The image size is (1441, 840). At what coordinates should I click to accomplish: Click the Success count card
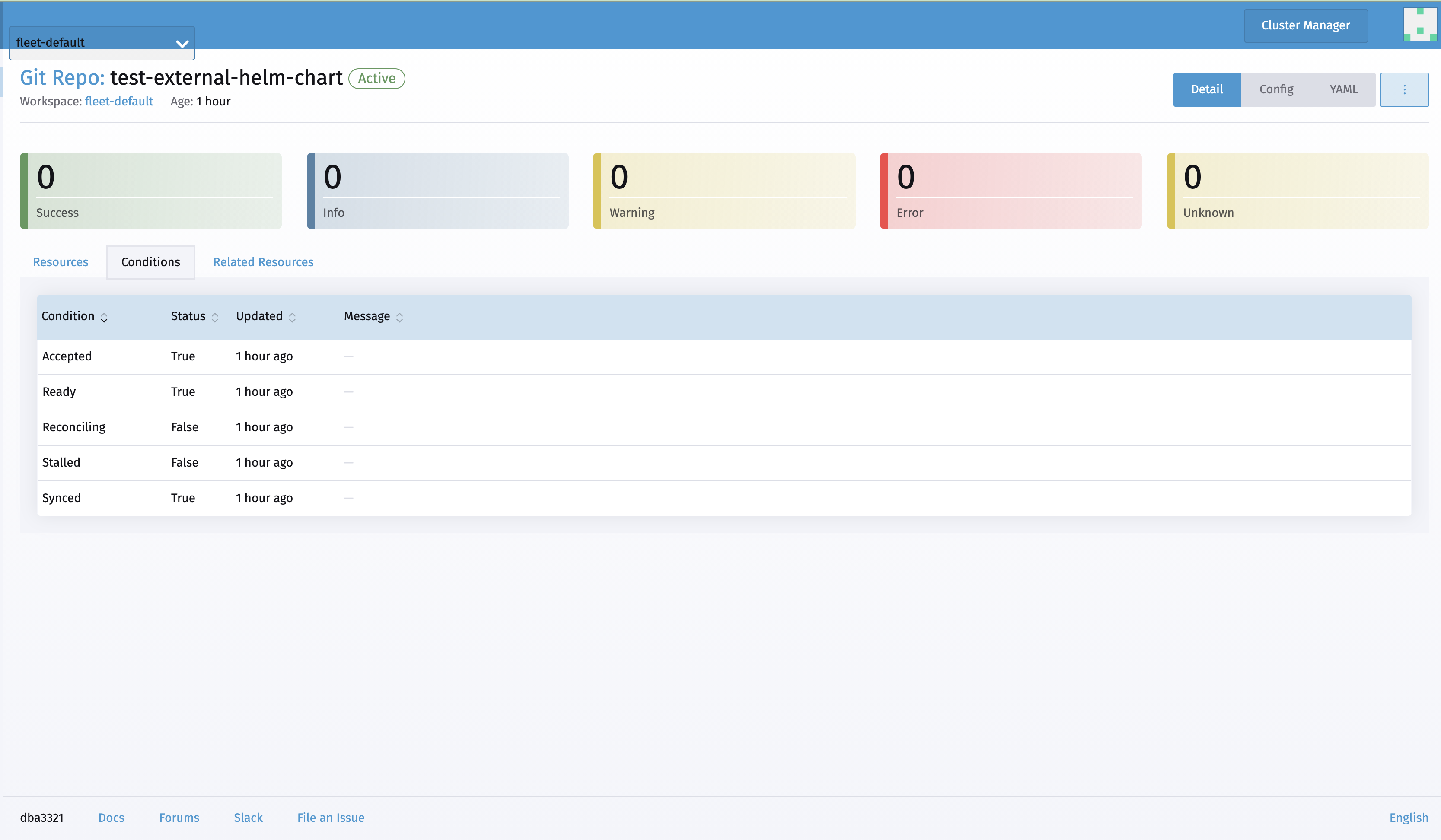click(x=150, y=191)
